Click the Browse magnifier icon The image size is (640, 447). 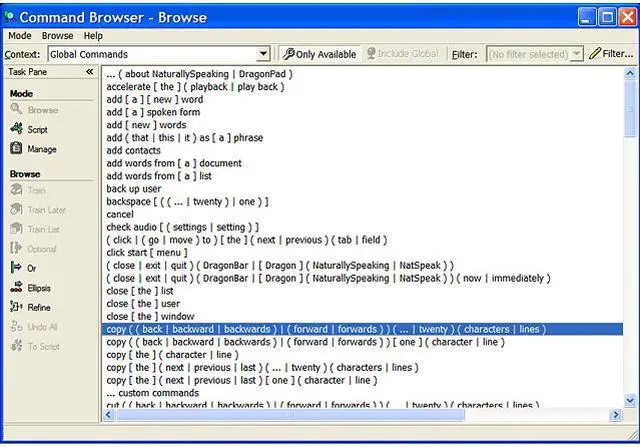pos(16,110)
